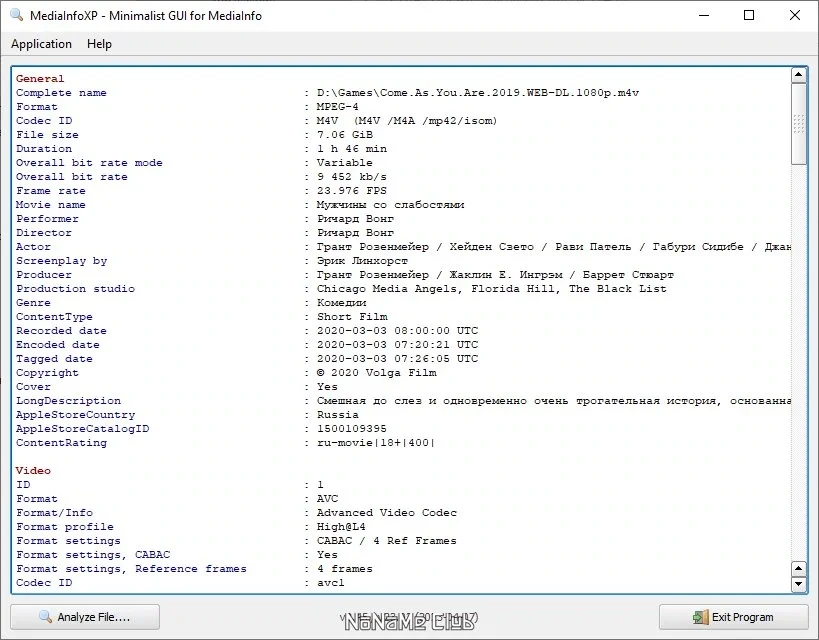The image size is (819, 640).
Task: Click the '9 452 kb/s' value
Action: (352, 177)
